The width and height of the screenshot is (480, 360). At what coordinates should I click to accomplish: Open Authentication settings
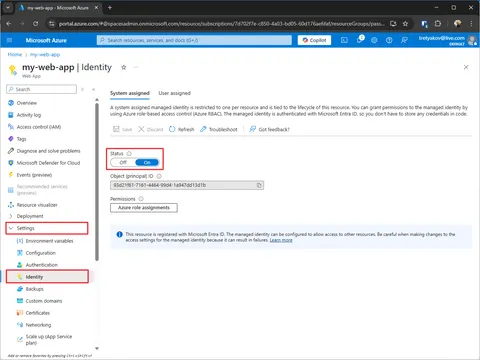tap(42, 265)
